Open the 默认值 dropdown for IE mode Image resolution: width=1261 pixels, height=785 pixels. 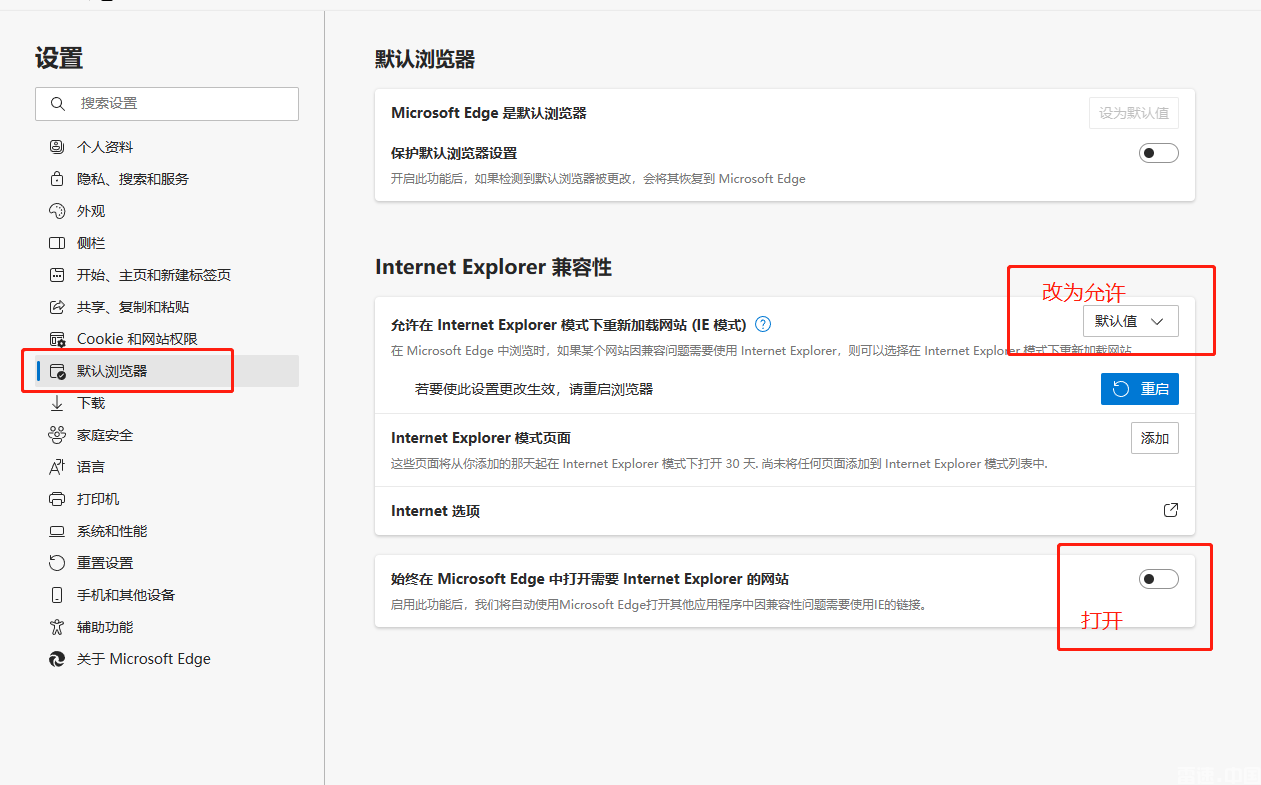pyautogui.click(x=1131, y=321)
